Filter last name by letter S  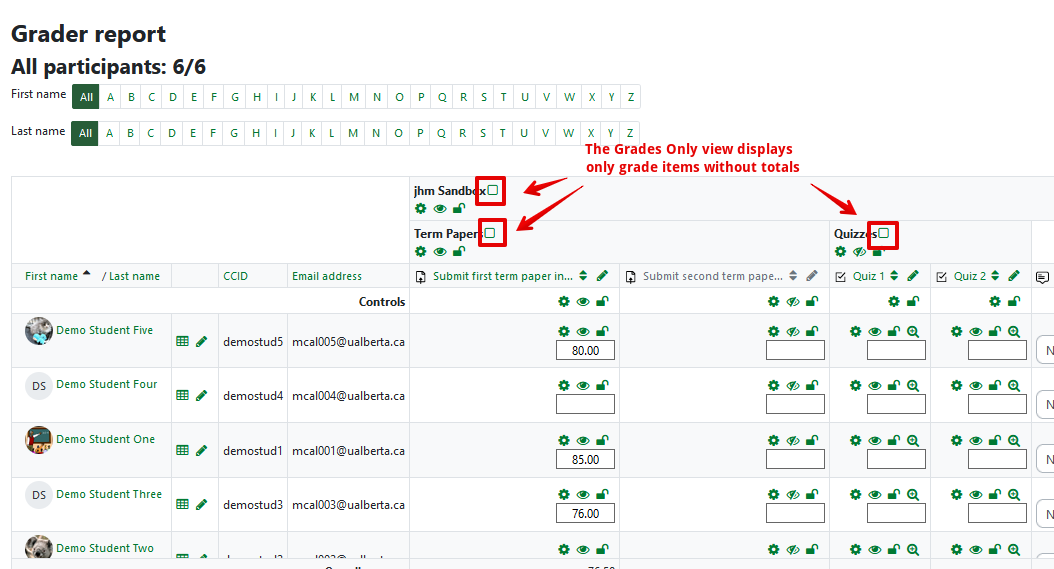click(x=484, y=133)
